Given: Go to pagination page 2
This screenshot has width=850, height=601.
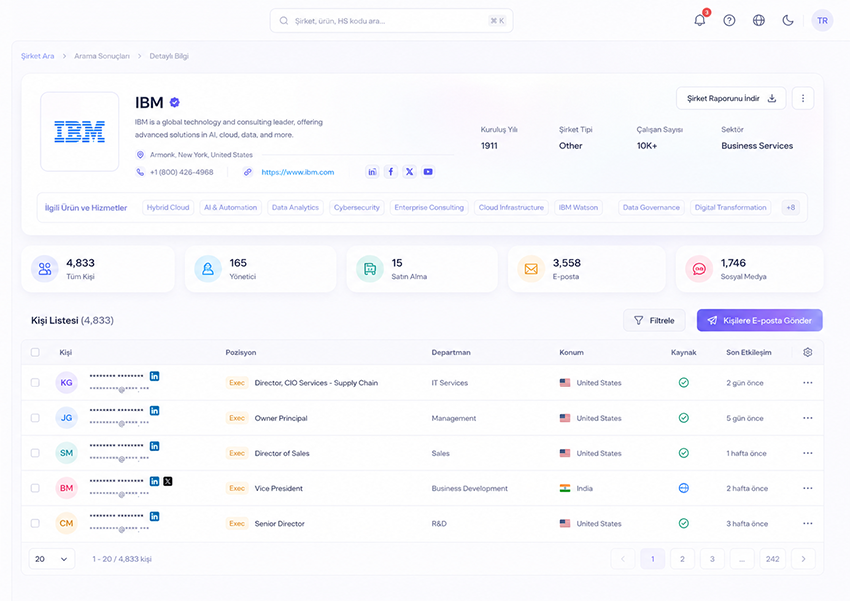Looking at the screenshot, I should [x=682, y=559].
